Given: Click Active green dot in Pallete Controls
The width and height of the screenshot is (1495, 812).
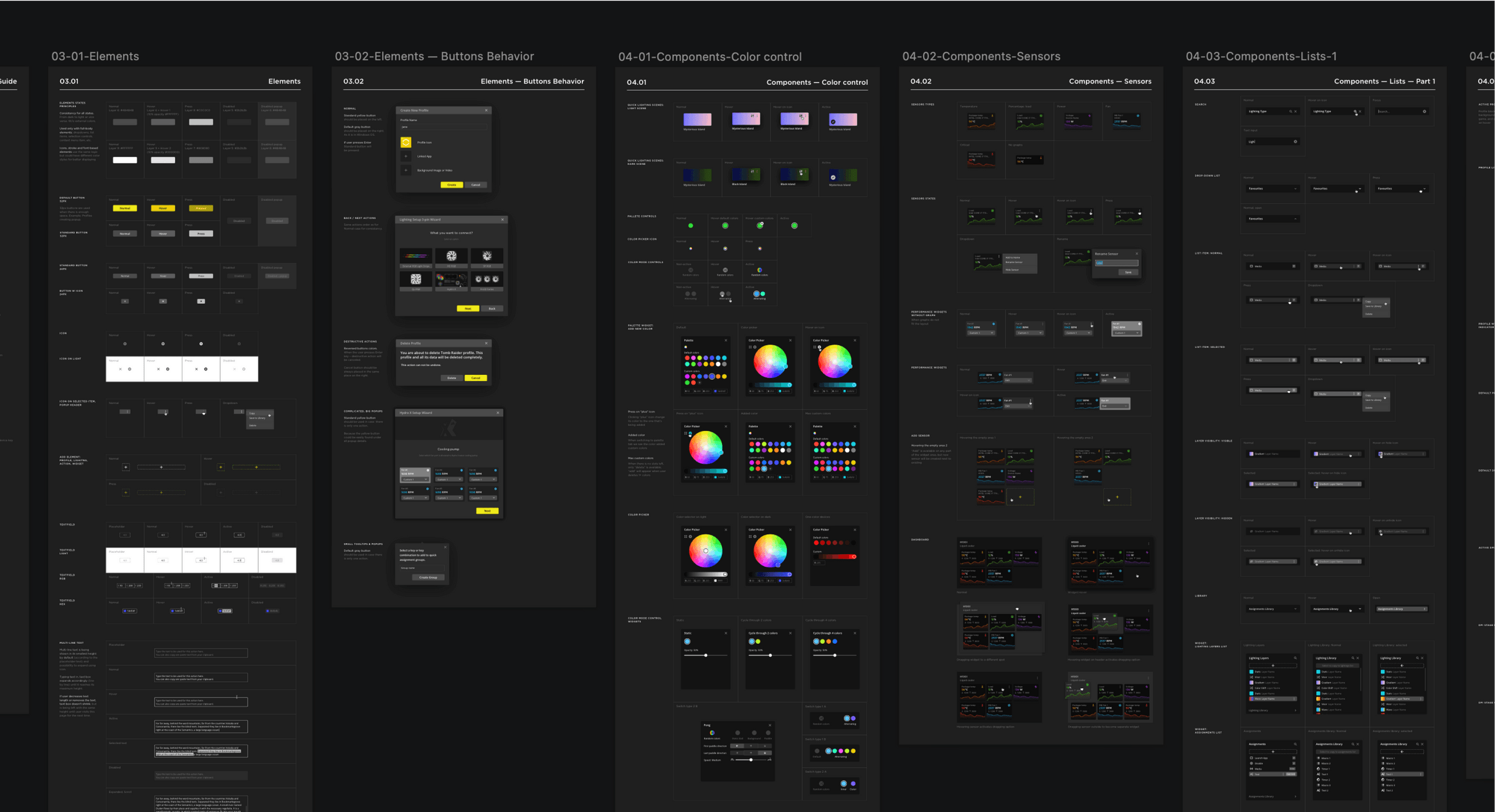Looking at the screenshot, I should (x=794, y=225).
